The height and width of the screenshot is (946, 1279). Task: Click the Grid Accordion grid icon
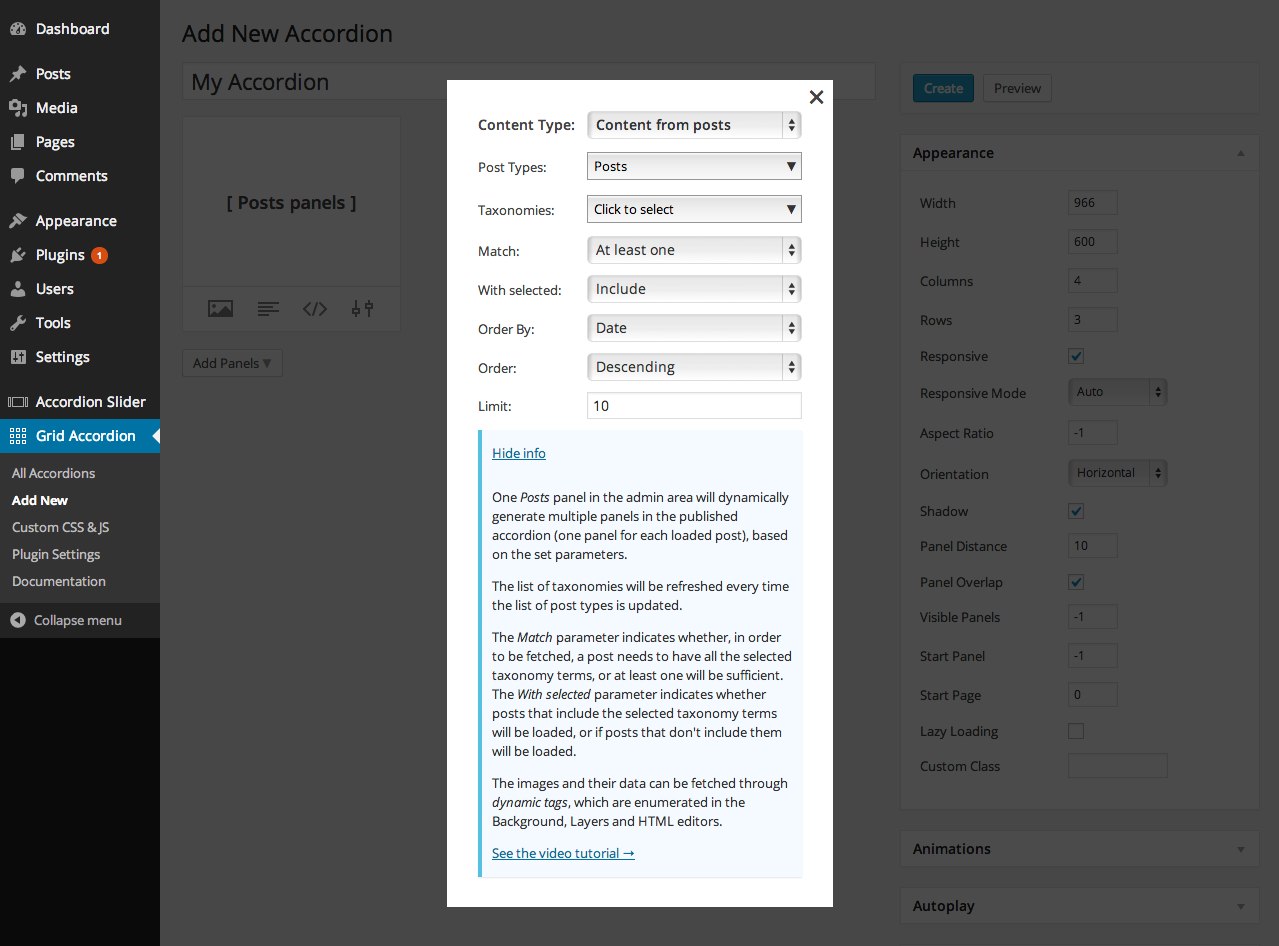[17, 436]
